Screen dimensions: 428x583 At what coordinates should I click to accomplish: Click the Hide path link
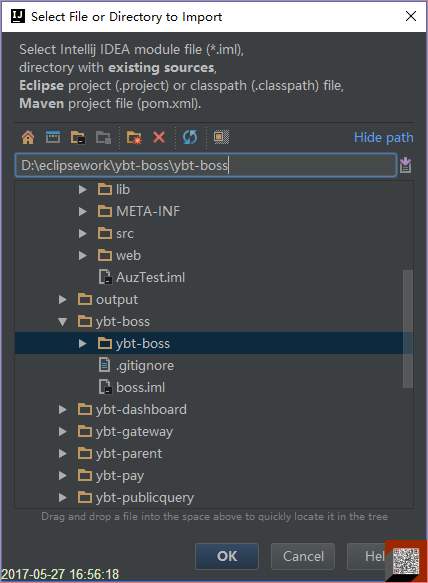[x=383, y=138]
